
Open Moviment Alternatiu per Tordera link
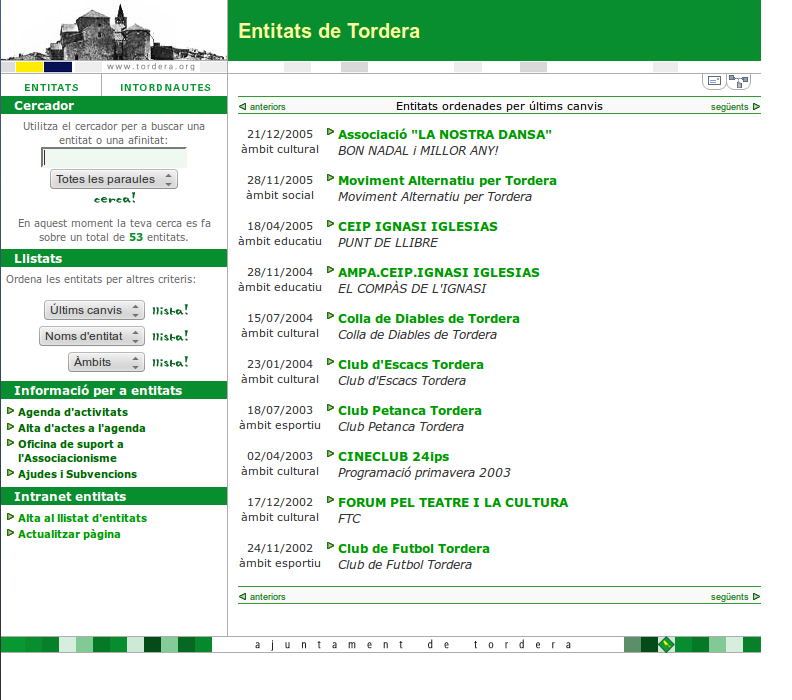click(x=447, y=180)
